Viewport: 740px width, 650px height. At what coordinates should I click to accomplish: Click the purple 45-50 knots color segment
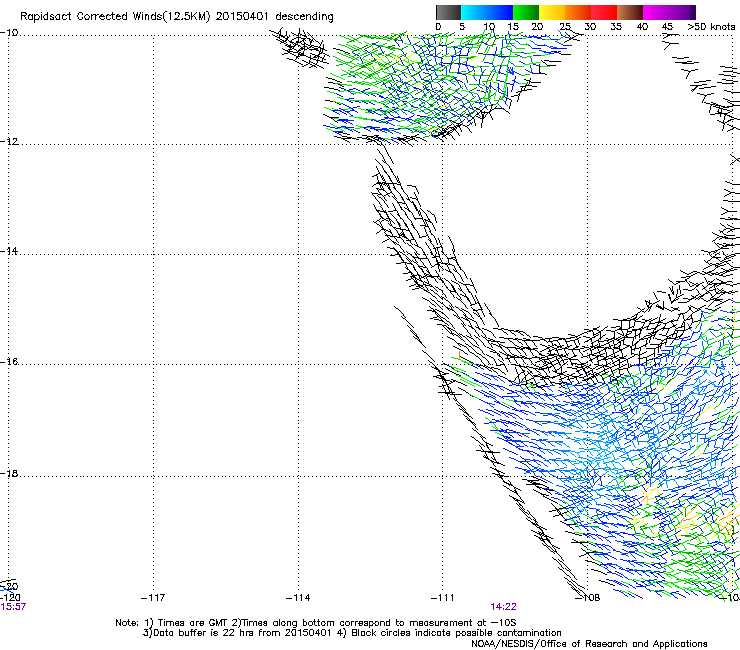tap(682, 12)
